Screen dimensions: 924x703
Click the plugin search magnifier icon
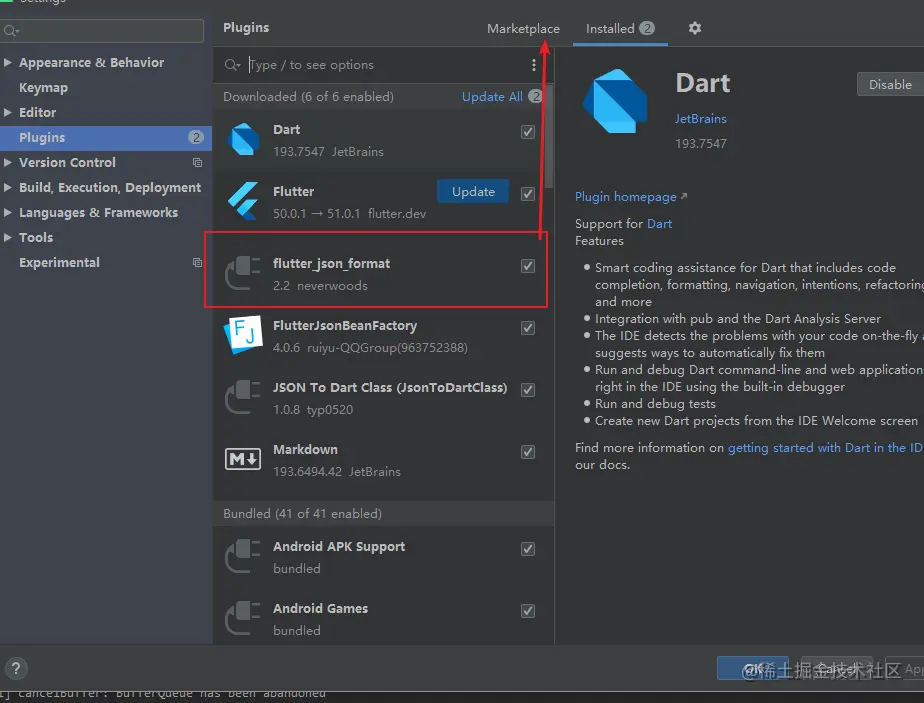[x=232, y=65]
